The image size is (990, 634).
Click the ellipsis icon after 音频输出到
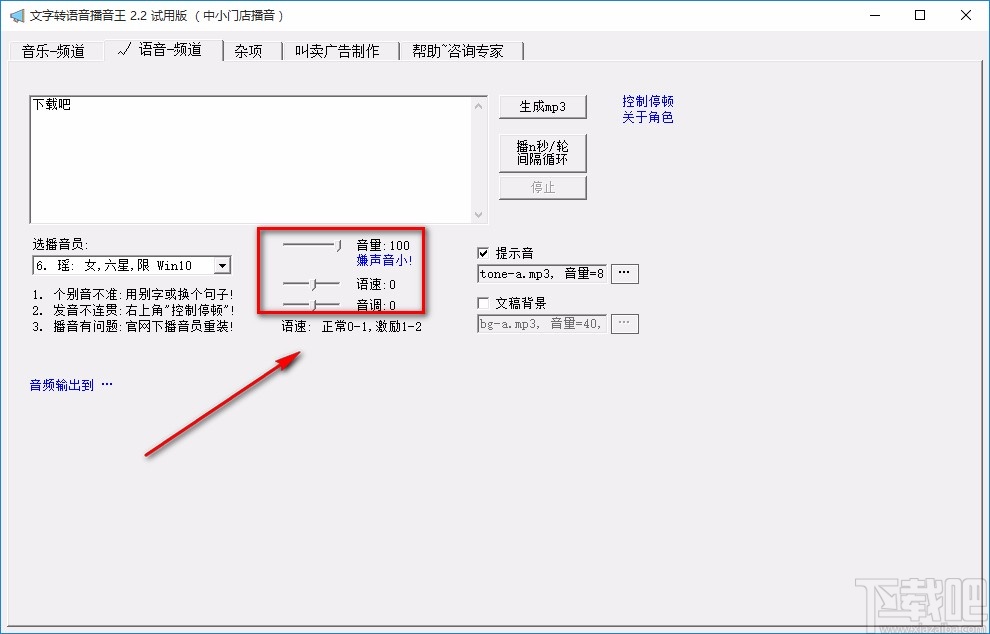[106, 384]
